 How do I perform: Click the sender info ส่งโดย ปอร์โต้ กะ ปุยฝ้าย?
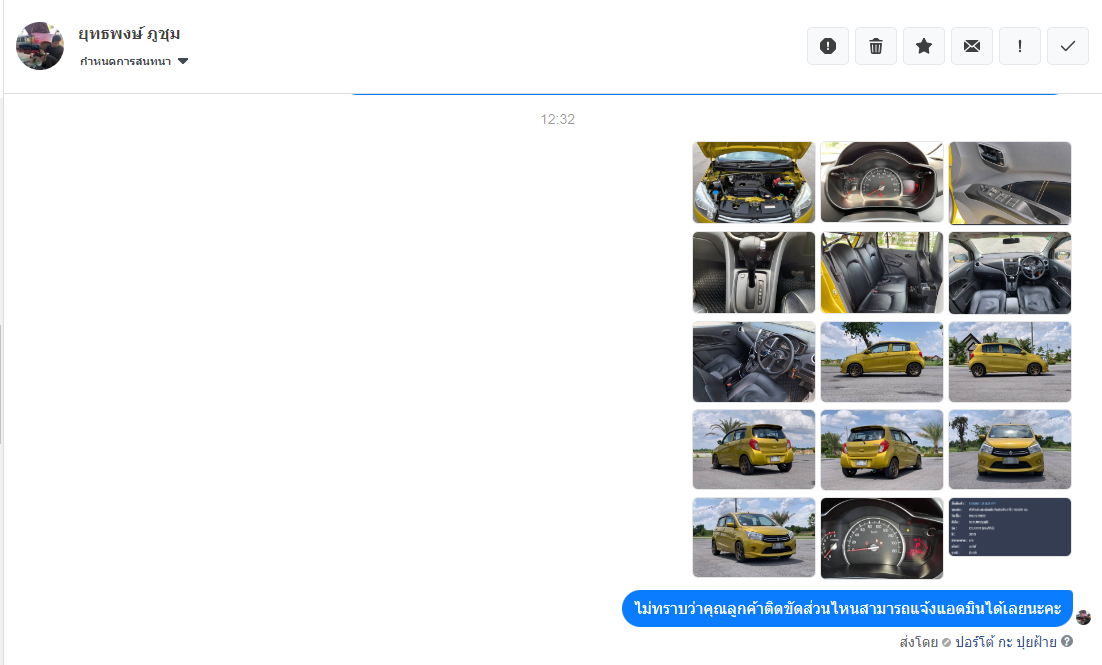click(978, 642)
